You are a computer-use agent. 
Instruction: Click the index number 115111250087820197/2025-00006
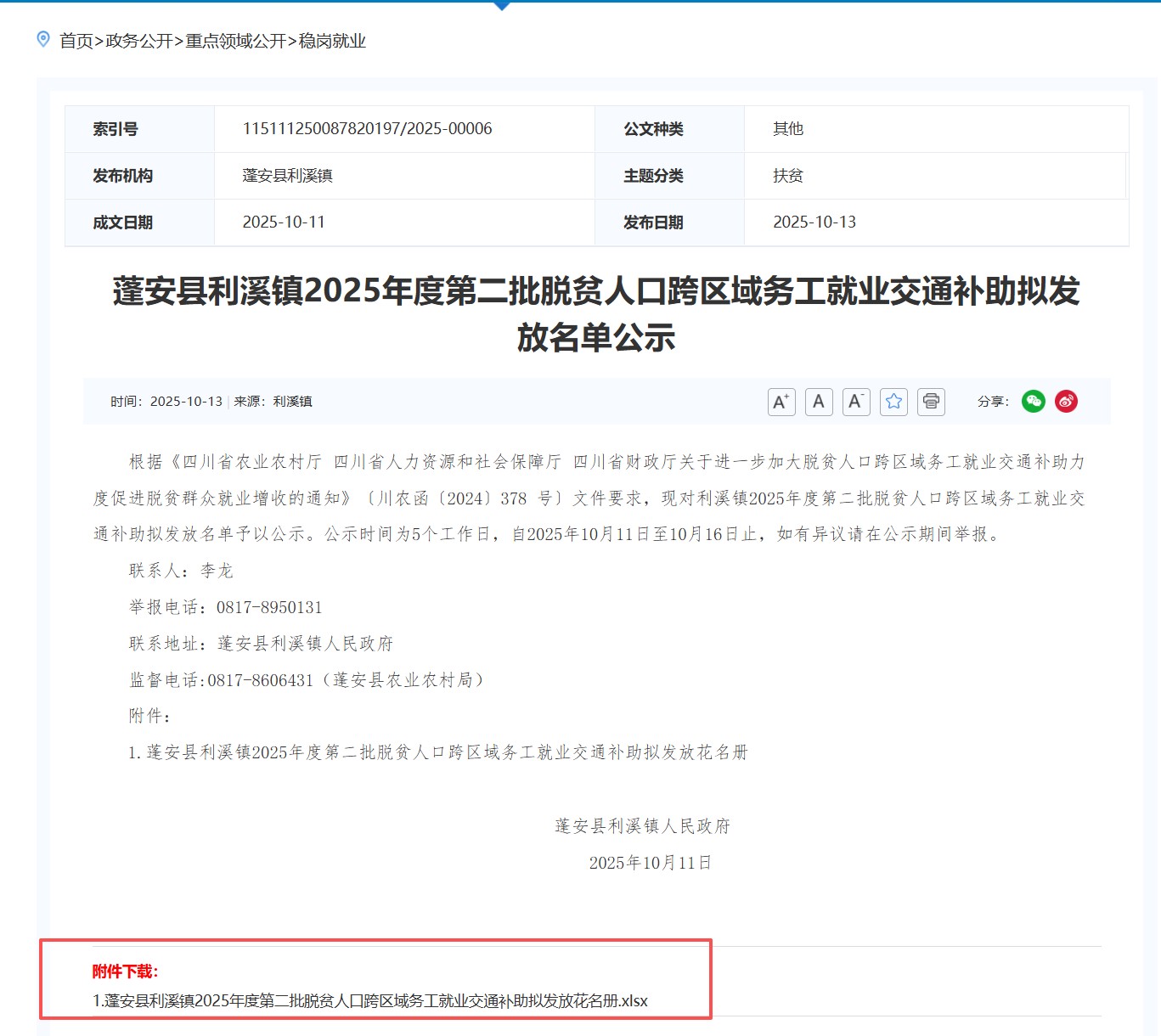[367, 129]
